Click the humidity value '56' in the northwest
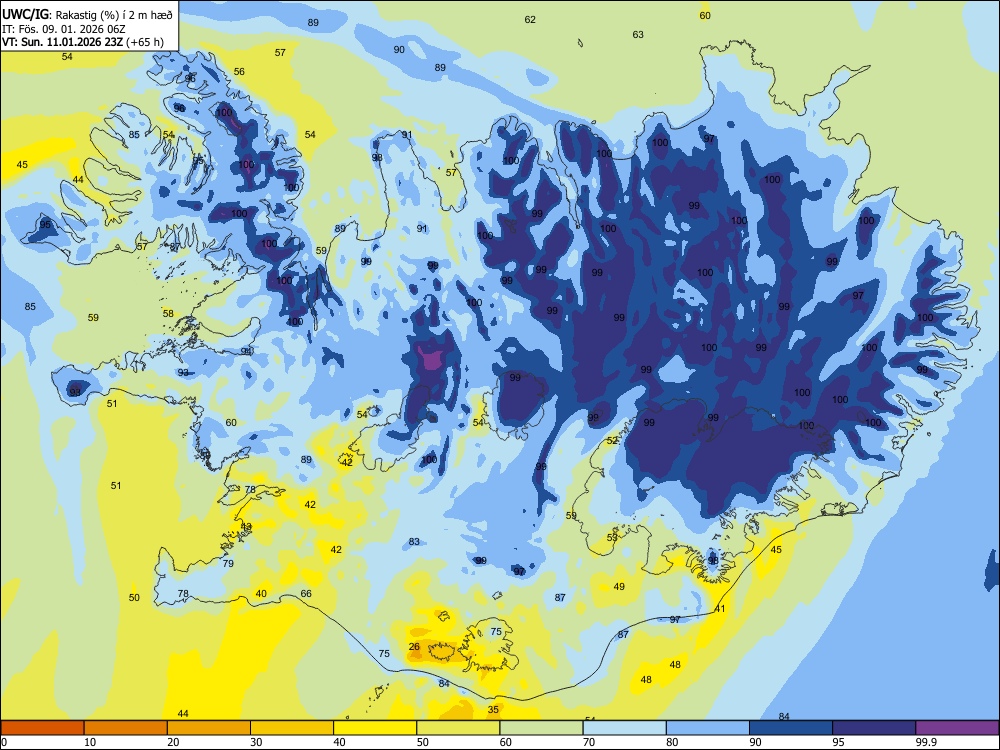 [239, 71]
